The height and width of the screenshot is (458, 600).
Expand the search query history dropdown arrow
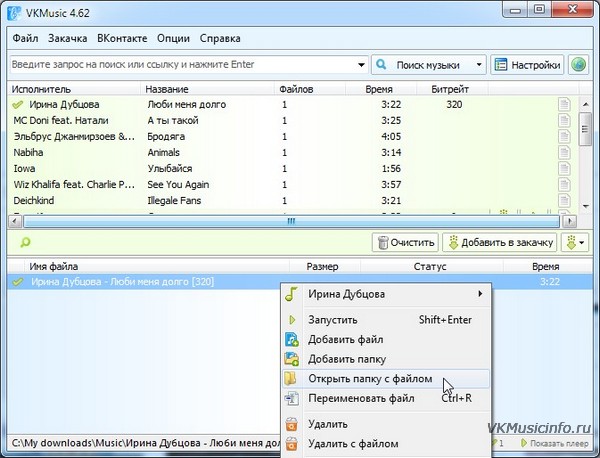click(x=361, y=65)
